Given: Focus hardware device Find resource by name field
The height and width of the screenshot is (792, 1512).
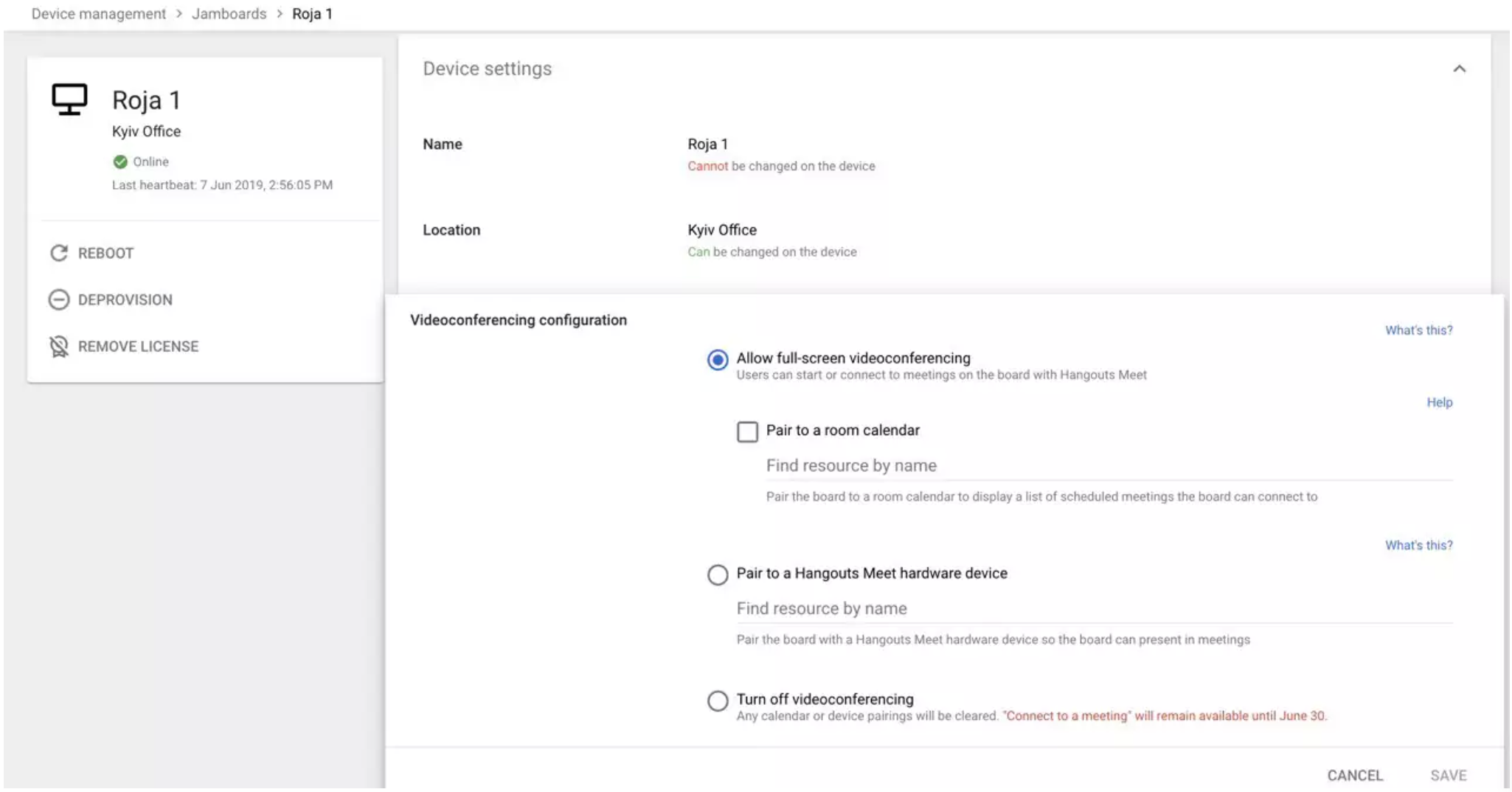Looking at the screenshot, I should pyautogui.click(x=1095, y=608).
